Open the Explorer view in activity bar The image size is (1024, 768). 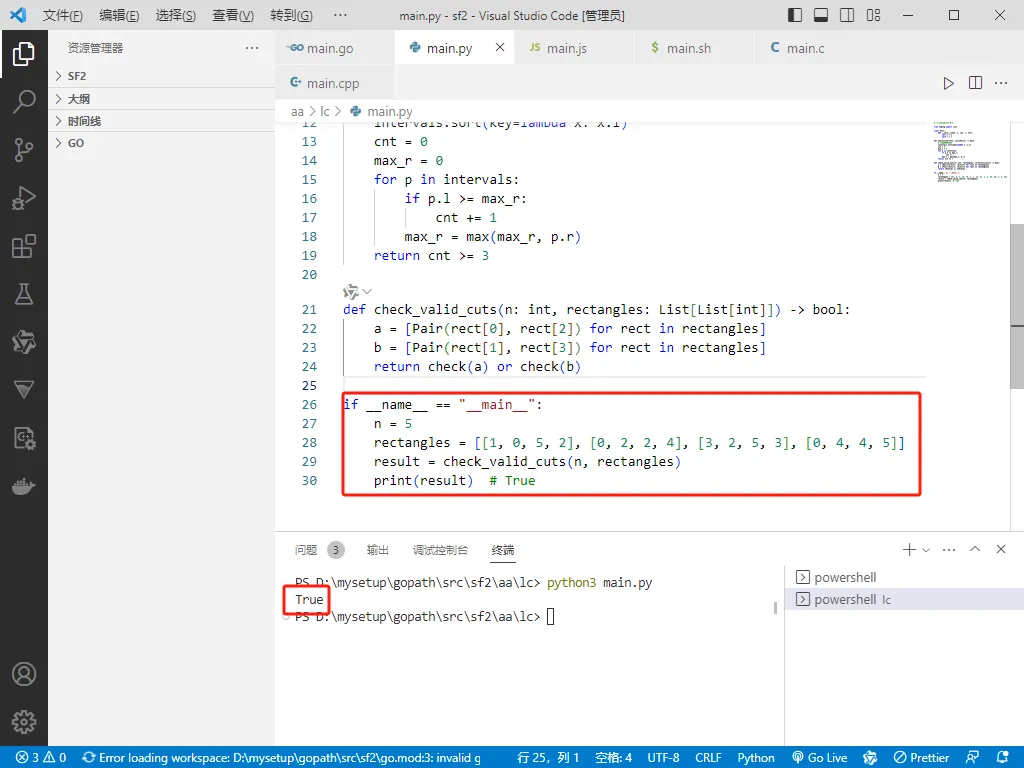(x=24, y=54)
